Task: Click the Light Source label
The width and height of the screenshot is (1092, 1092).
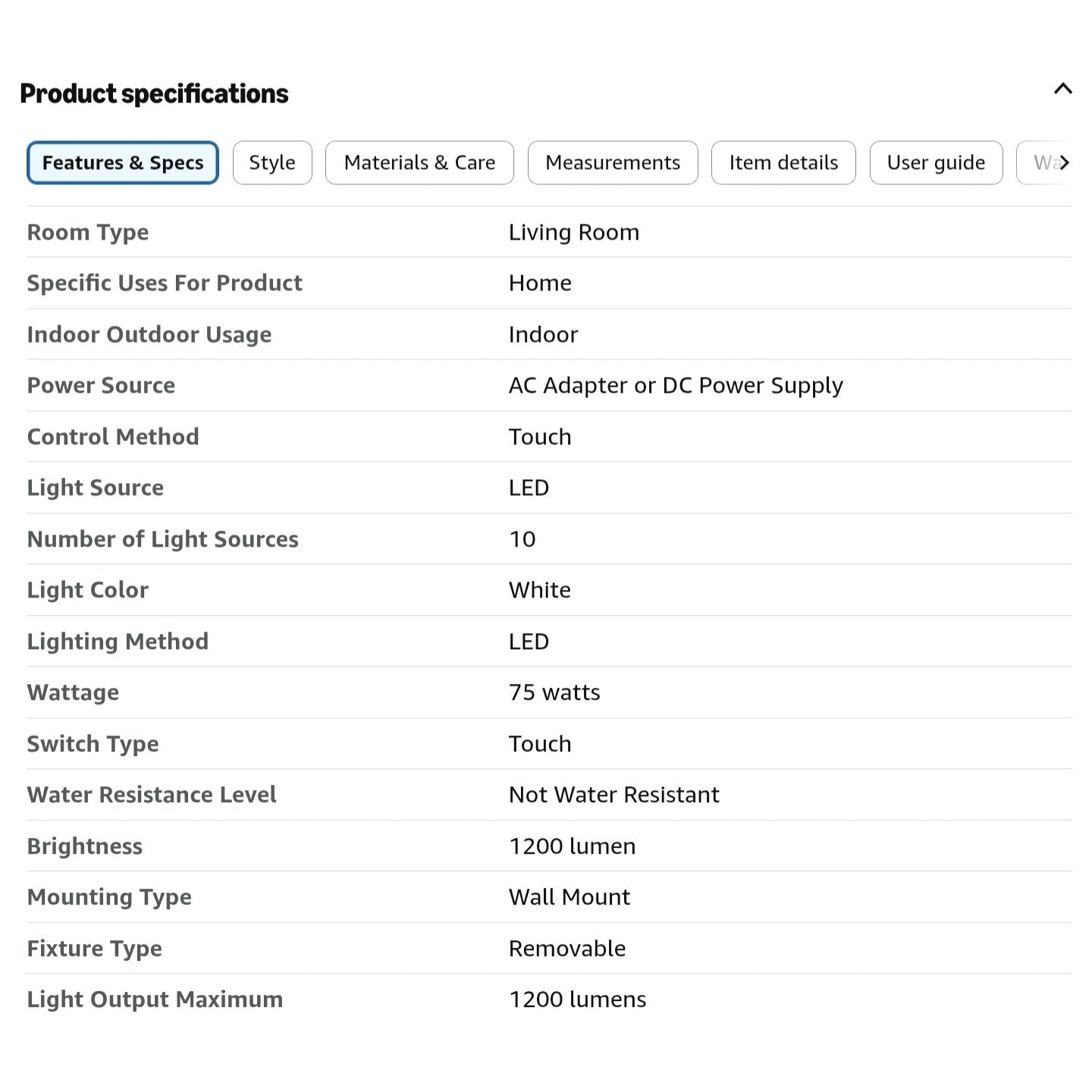Action: tap(96, 488)
